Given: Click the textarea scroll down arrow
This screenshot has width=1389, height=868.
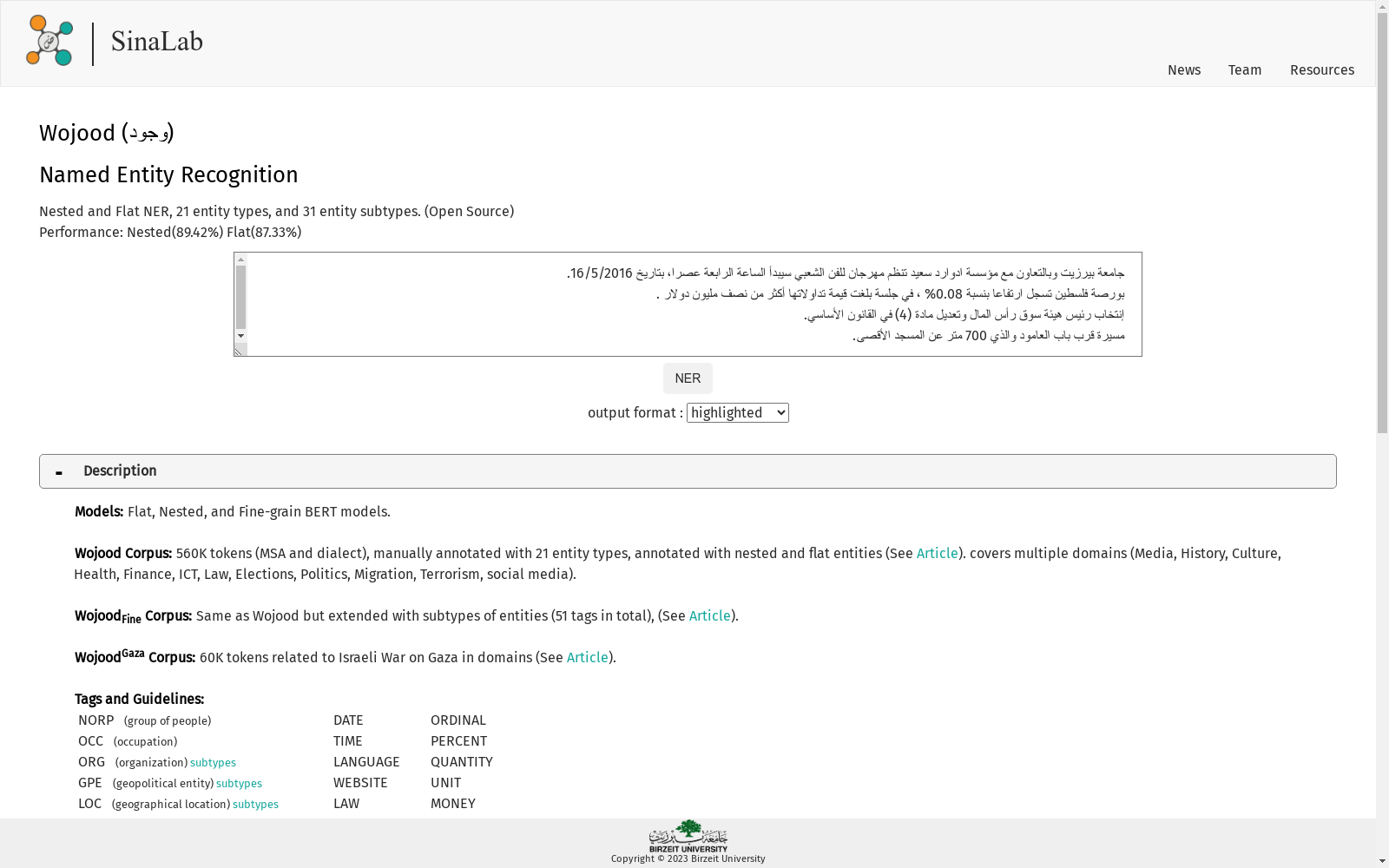Looking at the screenshot, I should (240, 336).
